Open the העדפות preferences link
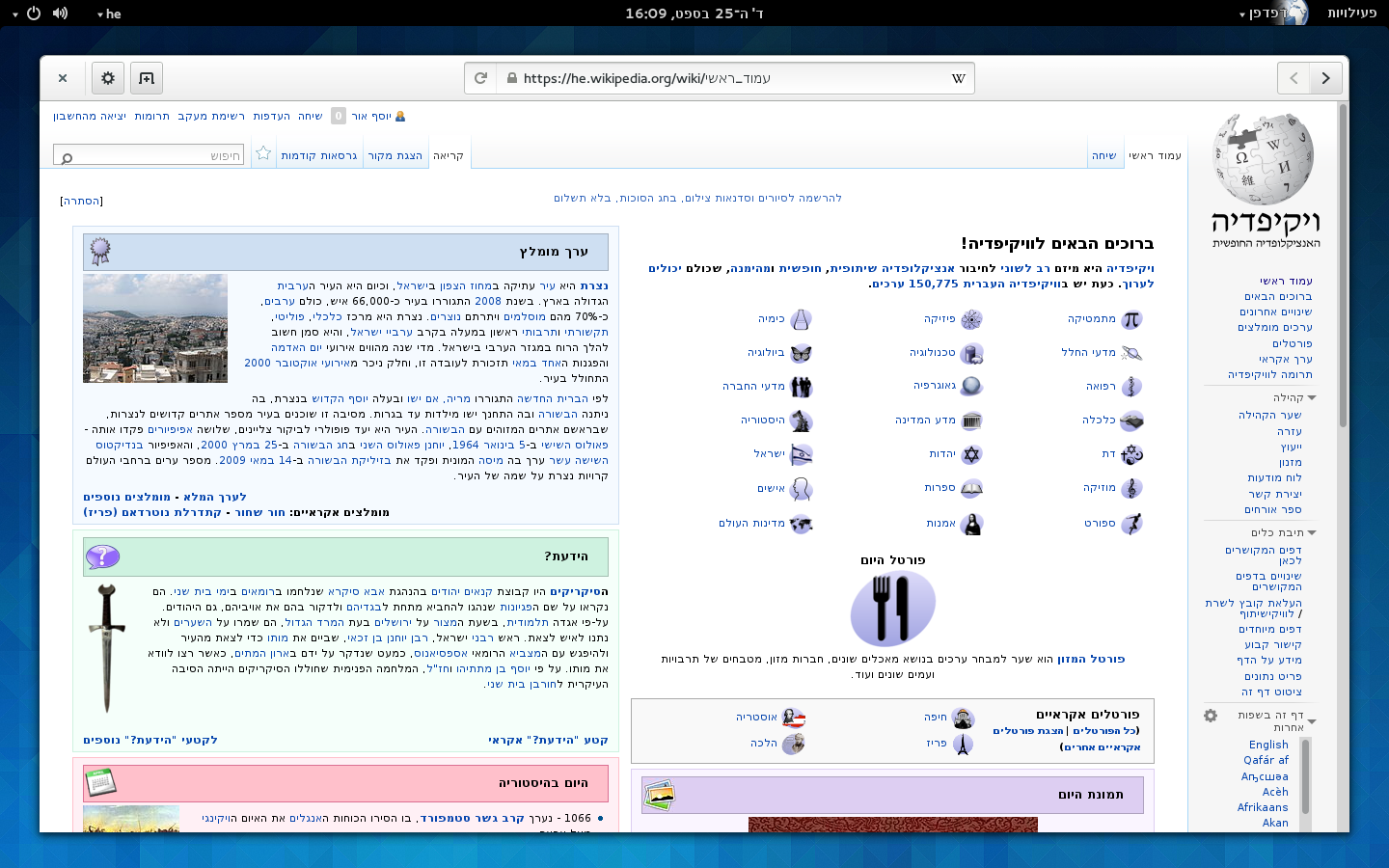 pos(272,116)
